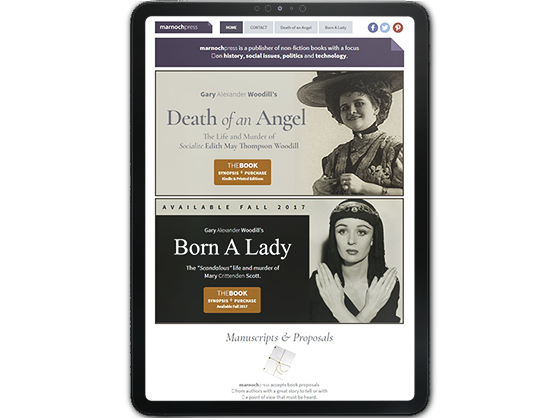Click the purple publisher description banner
560x420 pixels.
click(x=280, y=52)
